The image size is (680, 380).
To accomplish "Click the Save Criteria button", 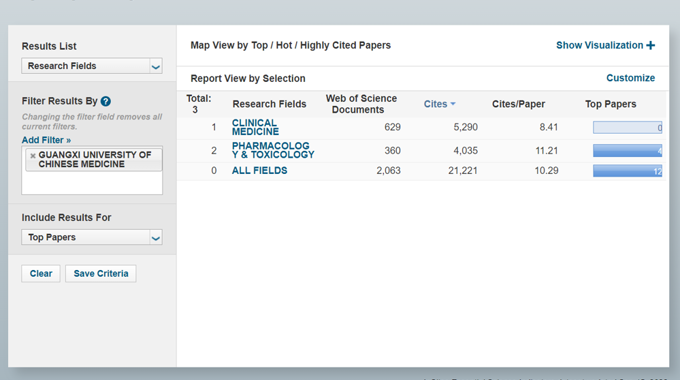I will click(x=101, y=274).
